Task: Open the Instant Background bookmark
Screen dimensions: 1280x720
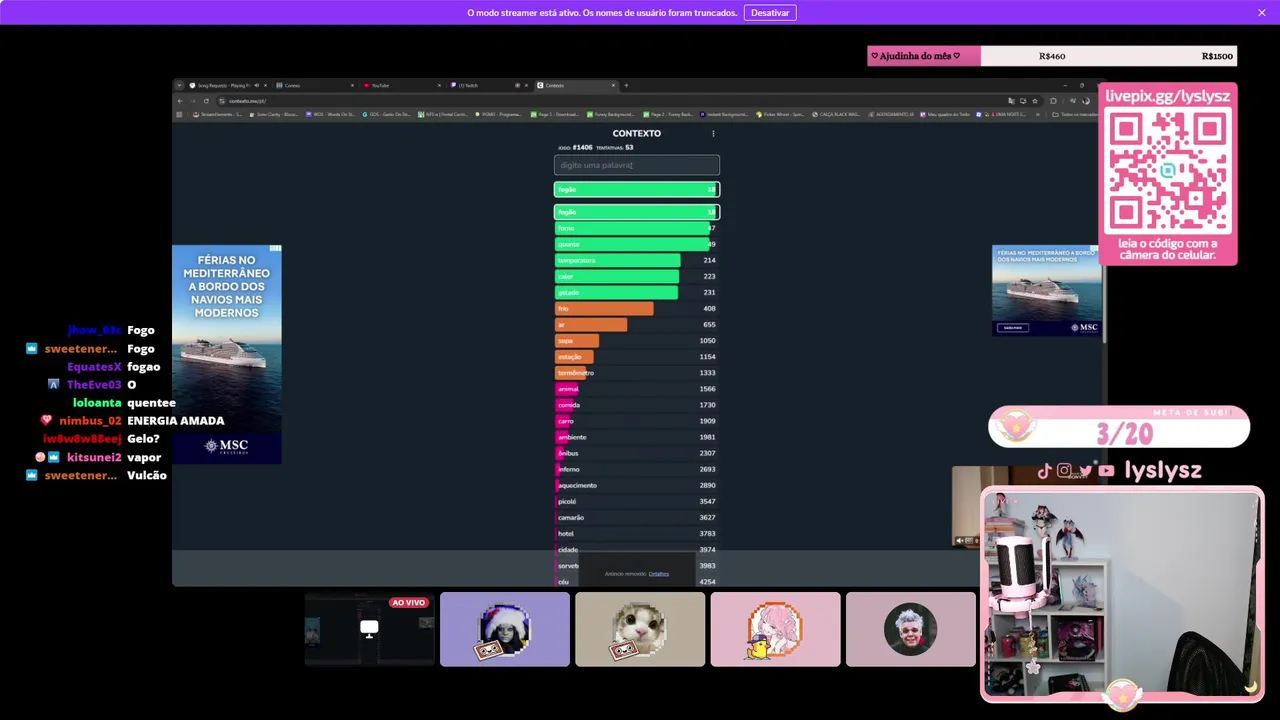Action: 726,114
